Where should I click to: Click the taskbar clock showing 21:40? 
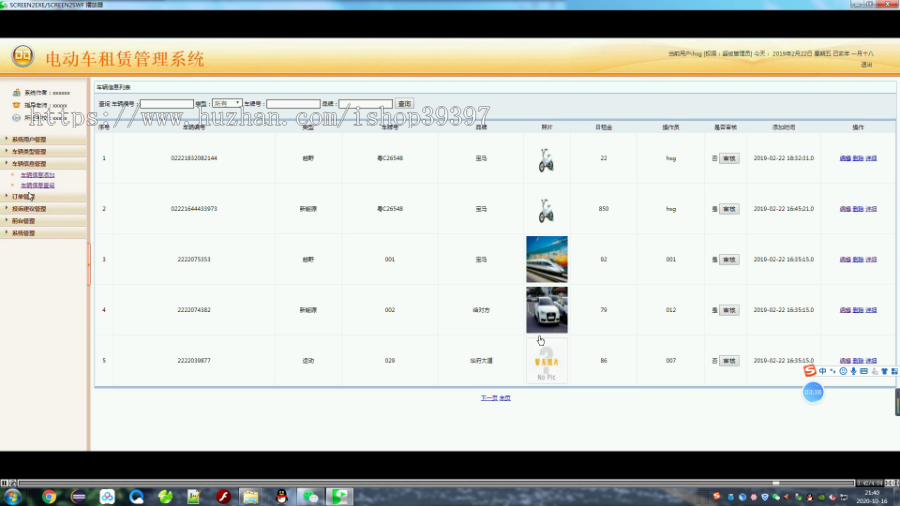[872, 497]
